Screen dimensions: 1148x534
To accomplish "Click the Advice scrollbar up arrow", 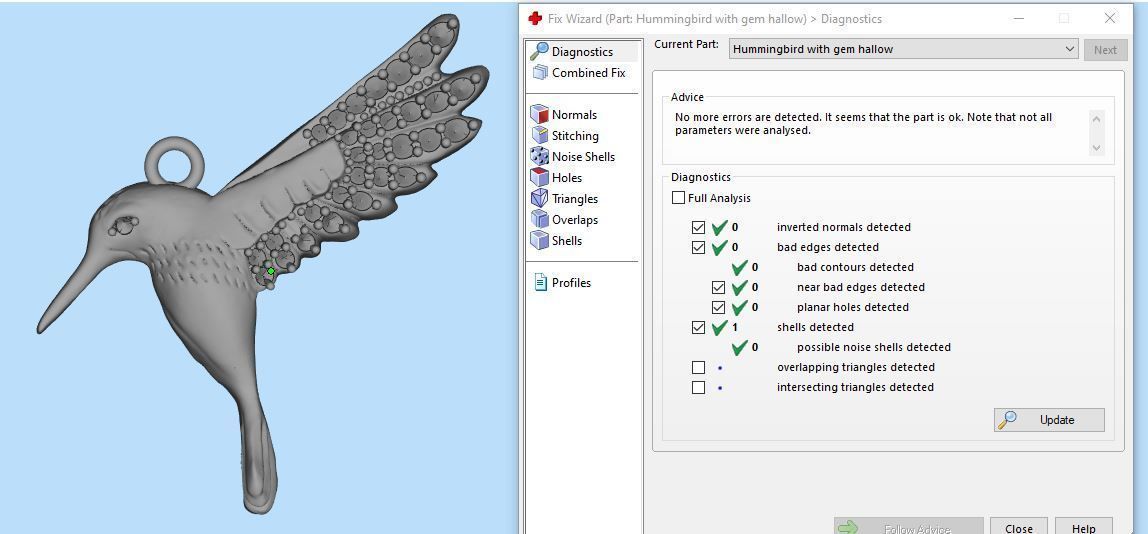I will coord(1096,119).
